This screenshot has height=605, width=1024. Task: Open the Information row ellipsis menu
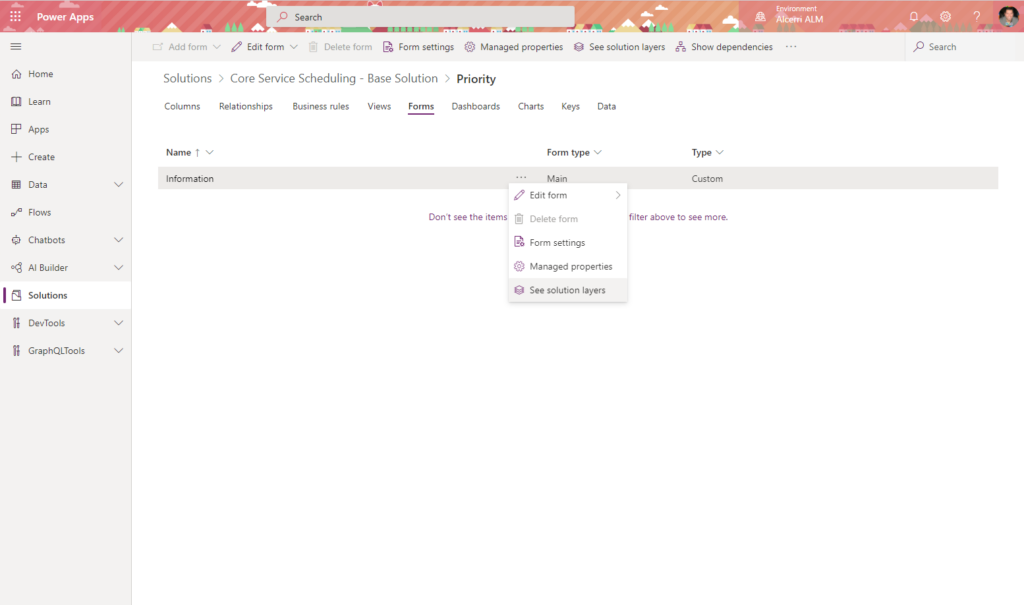[521, 178]
